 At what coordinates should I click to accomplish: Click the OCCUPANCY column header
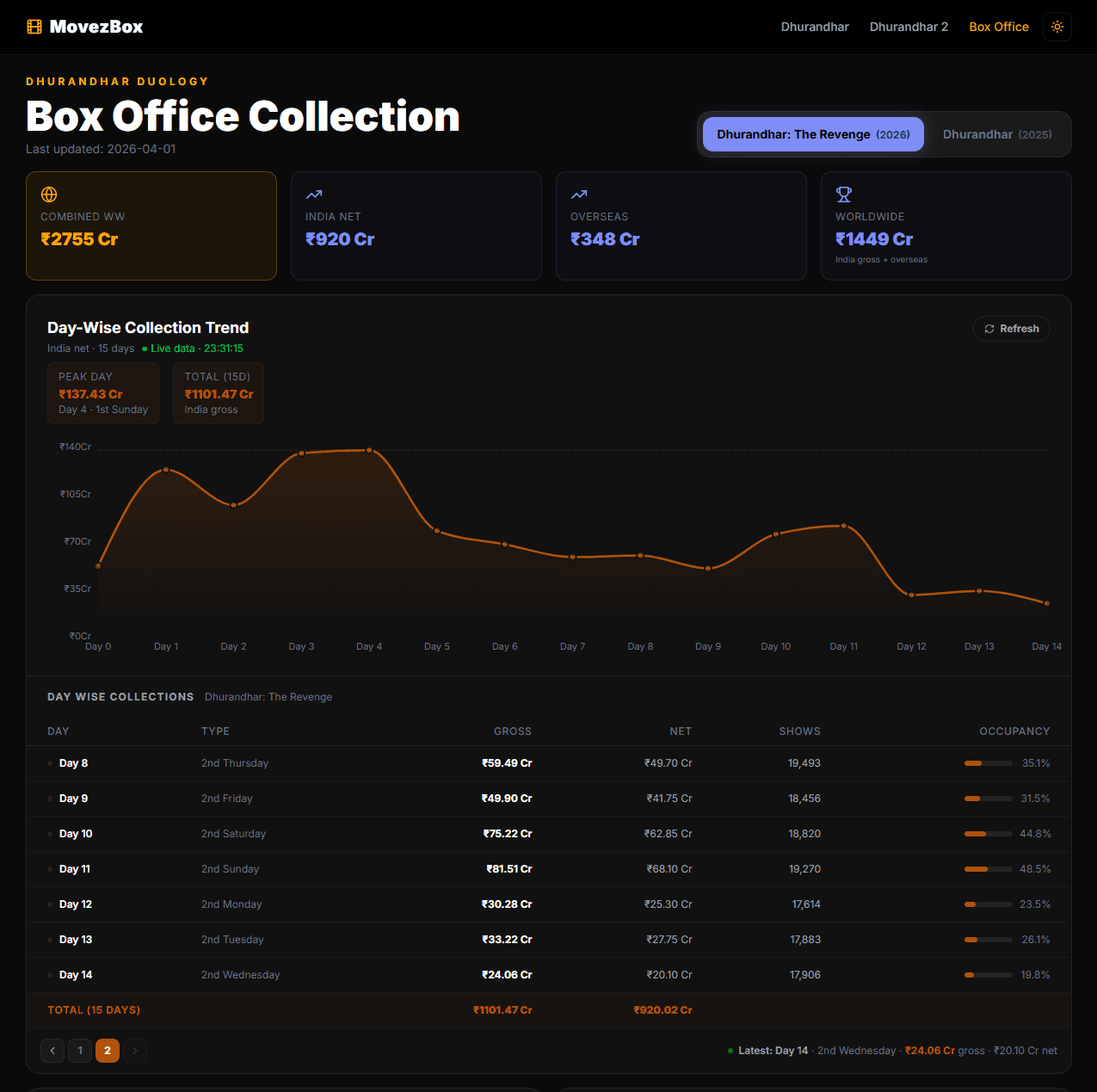[x=1014, y=731]
